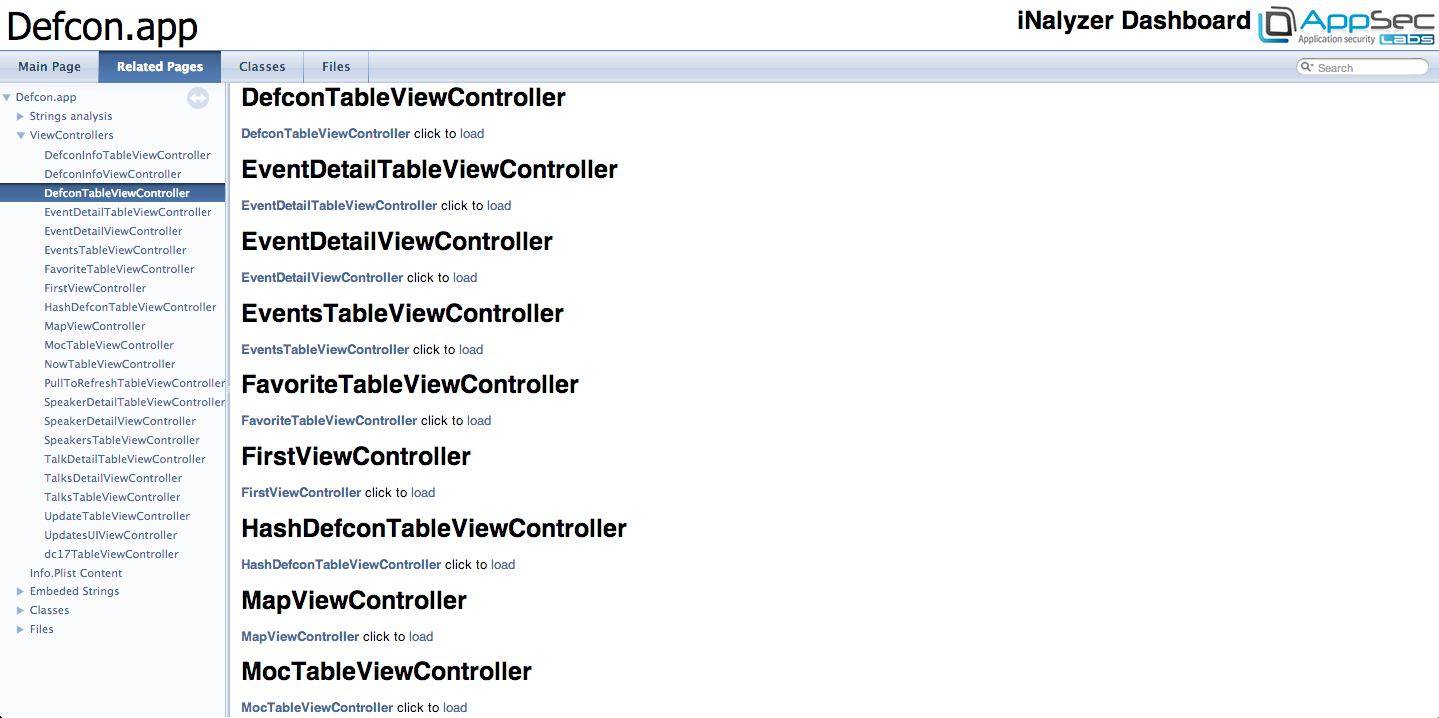
Task: Expand the Classes node in sidebar
Action: (x=20, y=611)
